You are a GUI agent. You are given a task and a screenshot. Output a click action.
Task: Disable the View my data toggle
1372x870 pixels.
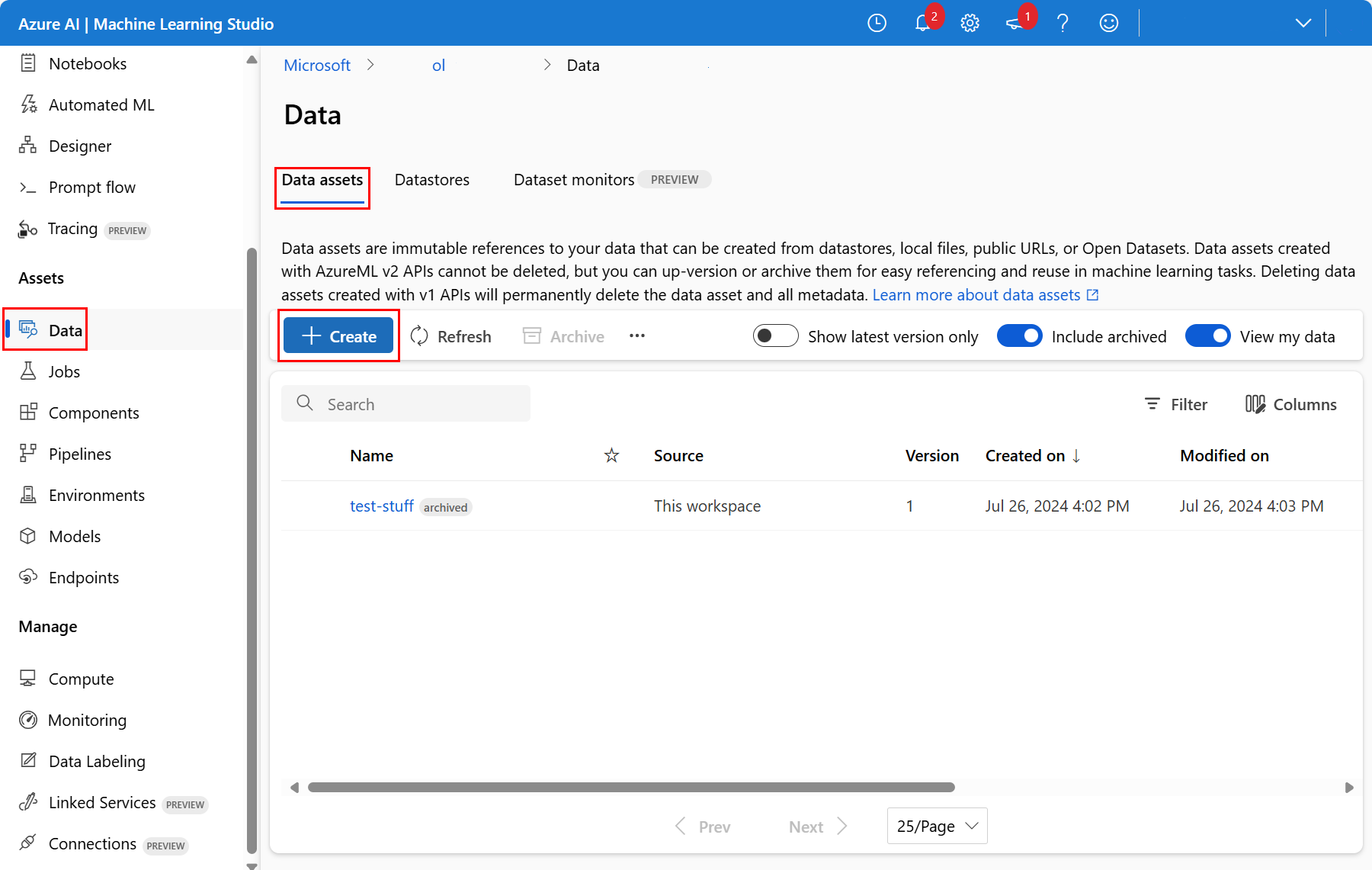point(1207,336)
